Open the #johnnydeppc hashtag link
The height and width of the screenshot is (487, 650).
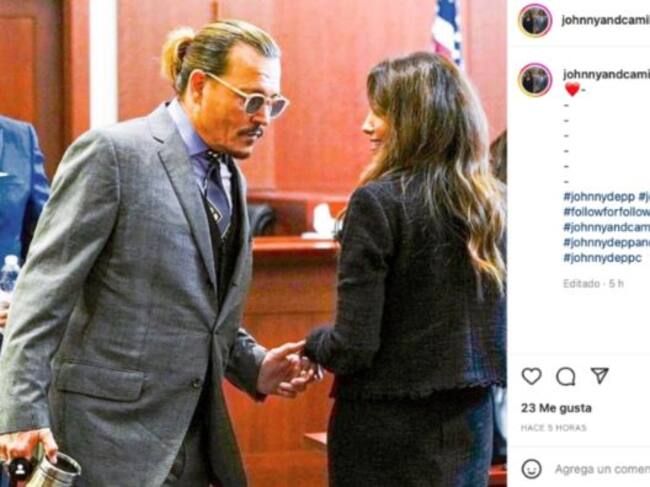click(x=601, y=257)
